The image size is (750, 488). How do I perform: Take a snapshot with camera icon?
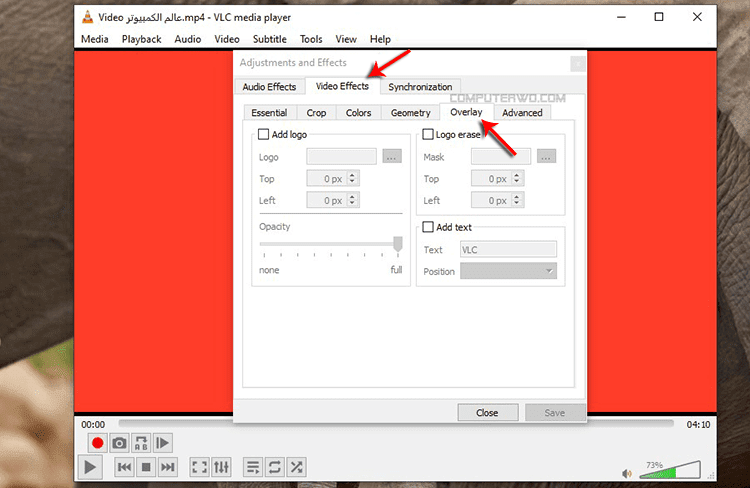point(119,443)
